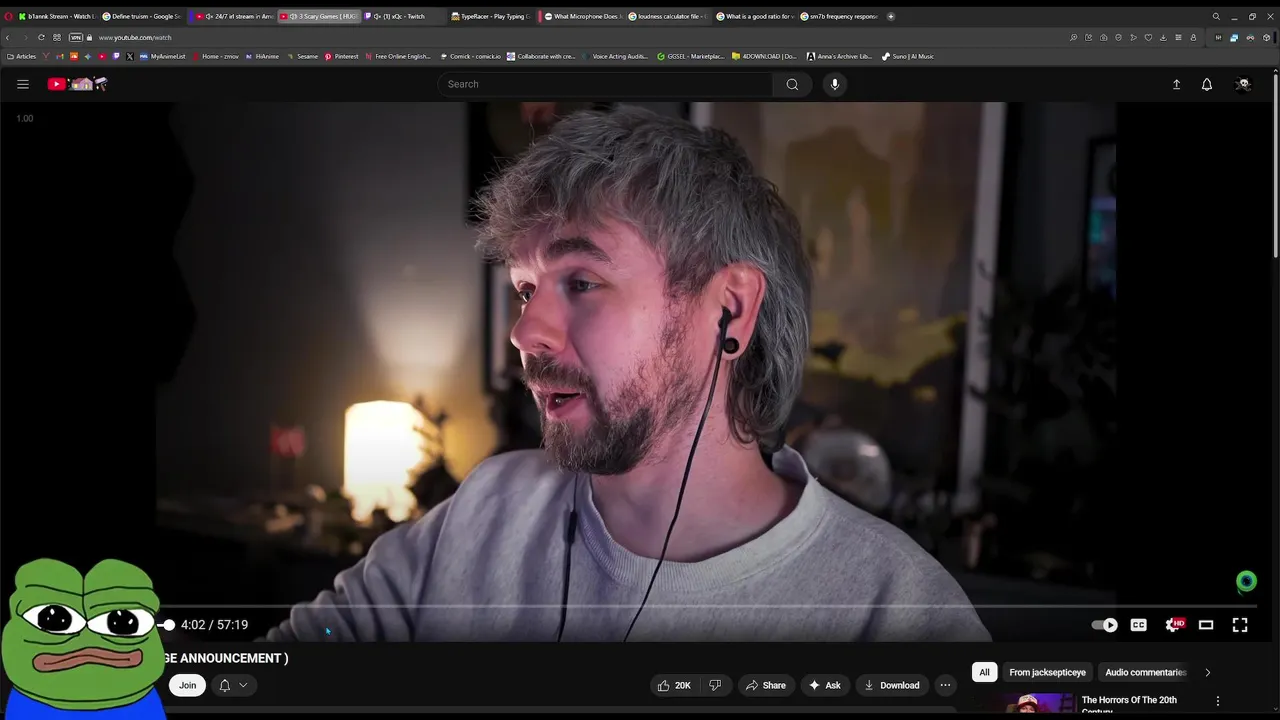Screen dimensions: 1280x720
Task: Toggle the VPN badge in address bar
Action: (x=76, y=37)
